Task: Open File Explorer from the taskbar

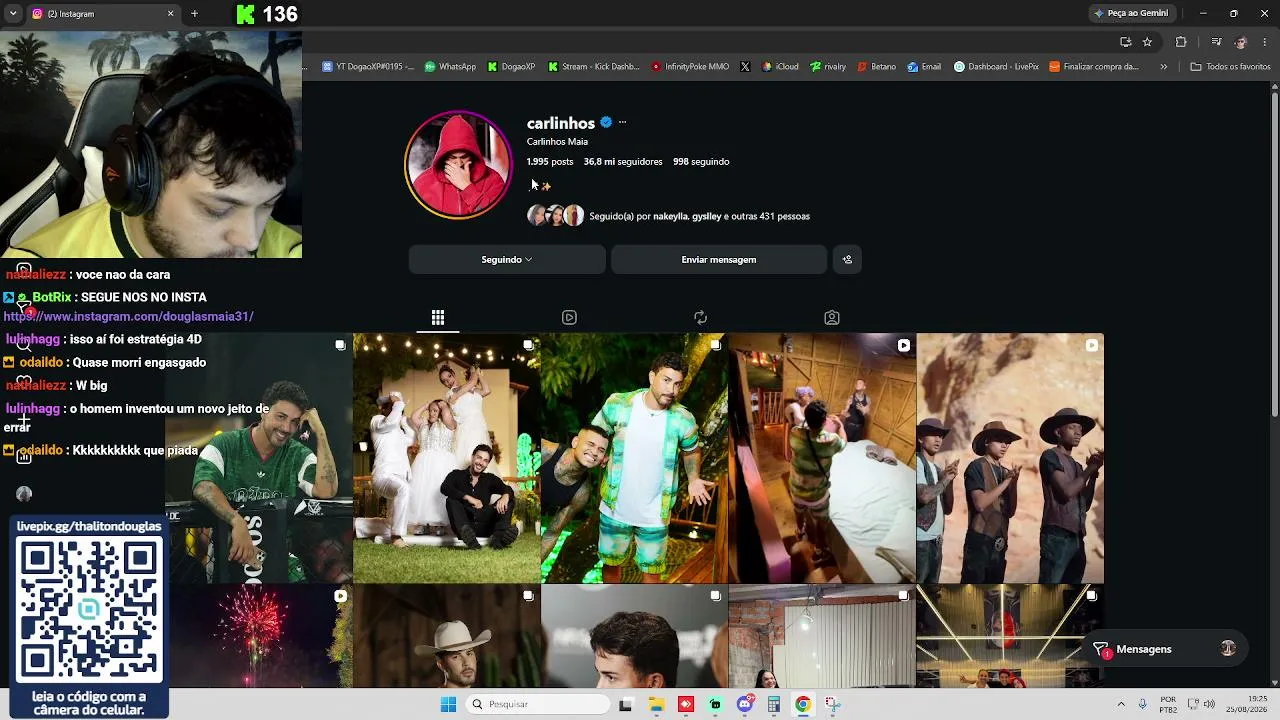Action: pyautogui.click(x=656, y=704)
